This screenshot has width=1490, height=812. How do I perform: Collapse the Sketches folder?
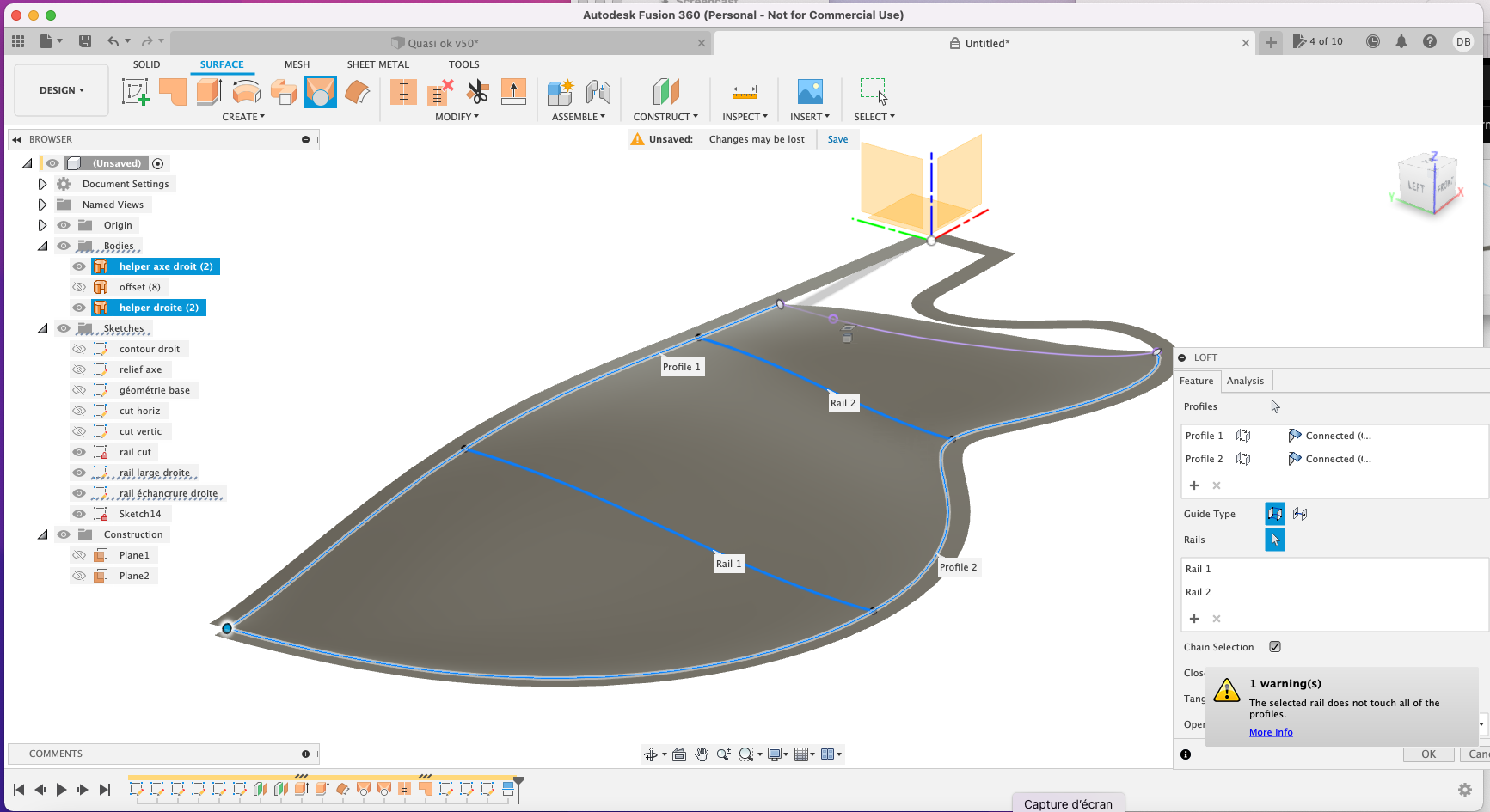click(x=42, y=328)
